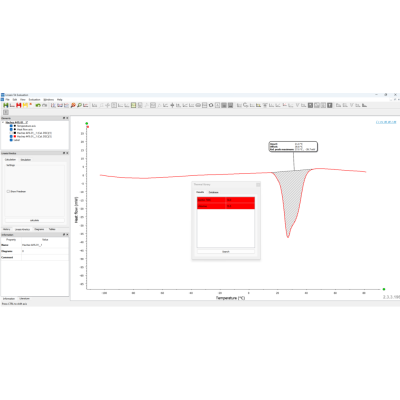
Task: Open the Evaluation menu
Action: click(34, 100)
